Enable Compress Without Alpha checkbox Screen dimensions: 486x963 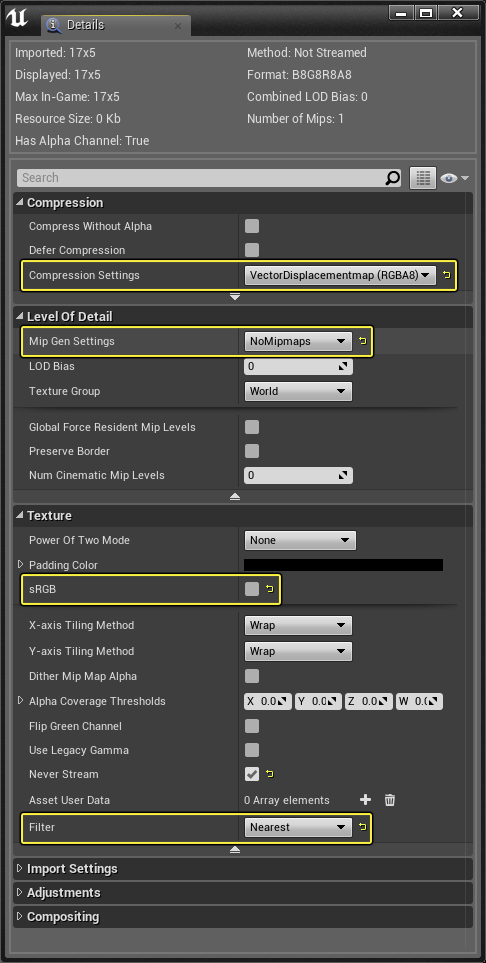pyautogui.click(x=252, y=226)
